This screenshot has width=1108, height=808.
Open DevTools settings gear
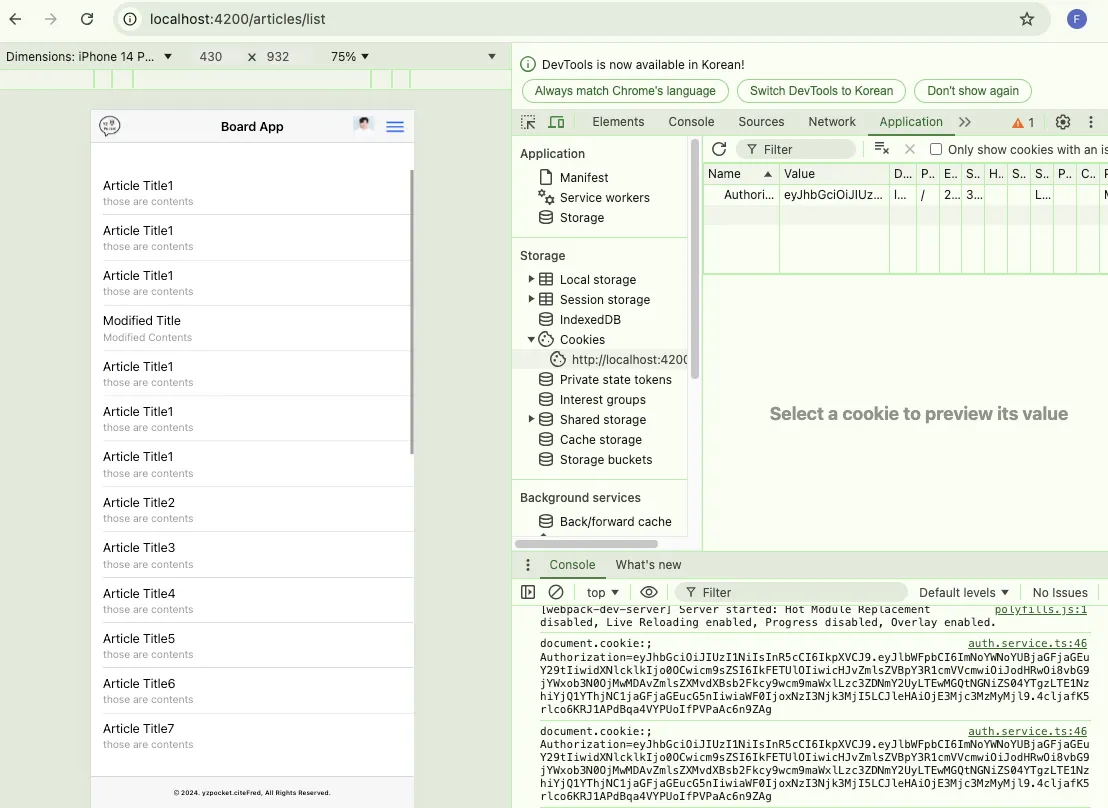click(x=1063, y=122)
